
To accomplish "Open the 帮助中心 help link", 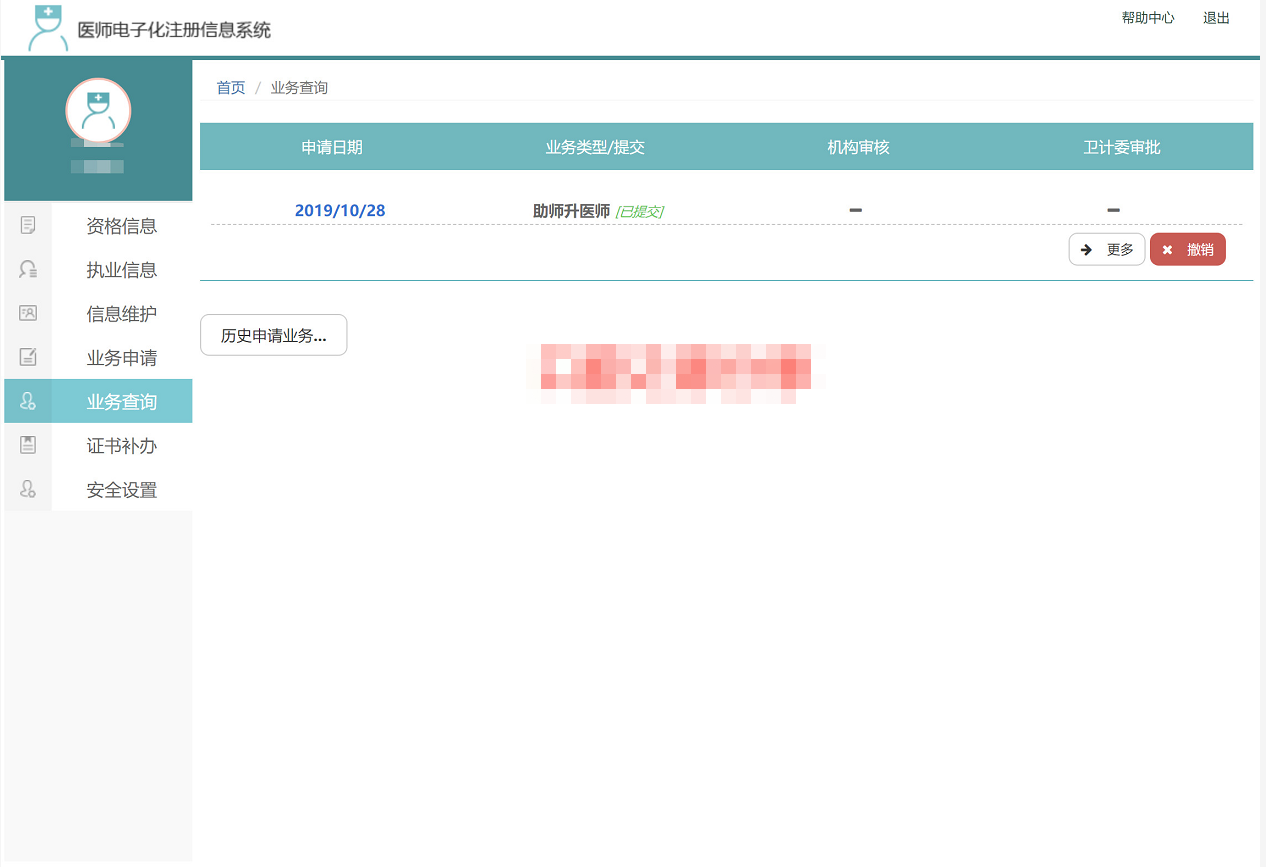I will [1148, 17].
